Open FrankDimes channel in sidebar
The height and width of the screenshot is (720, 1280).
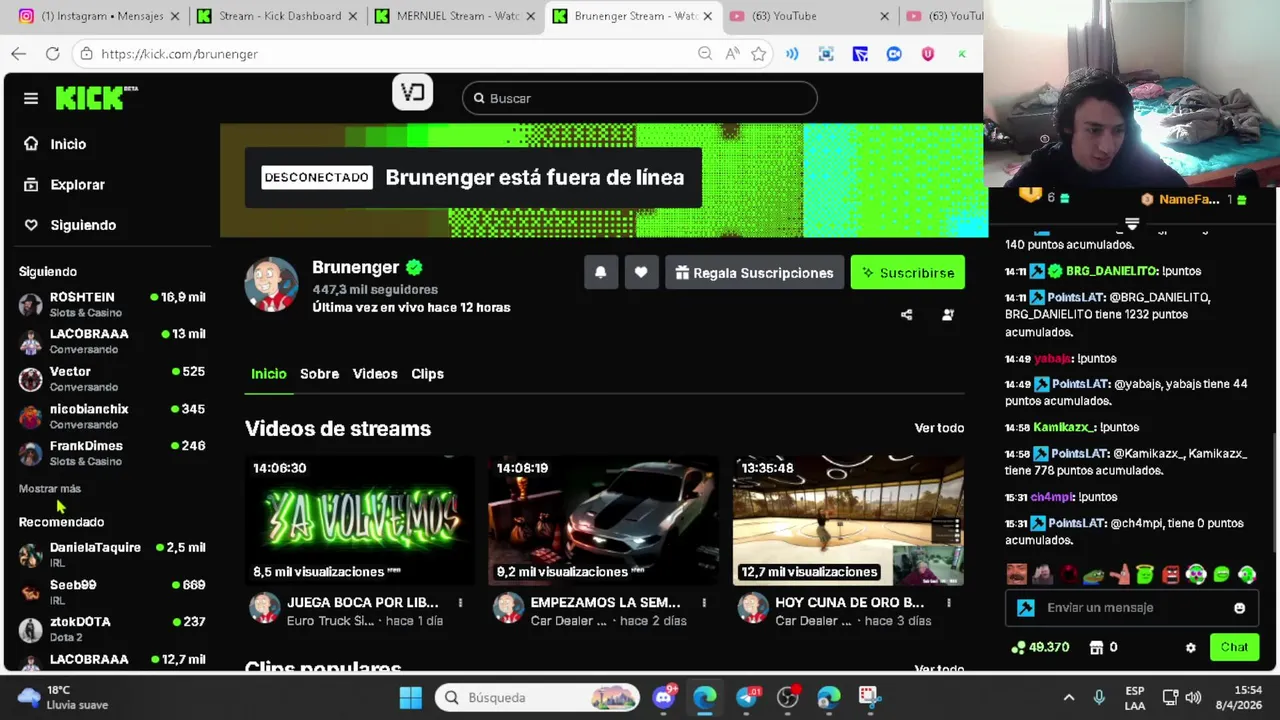tap(112, 453)
